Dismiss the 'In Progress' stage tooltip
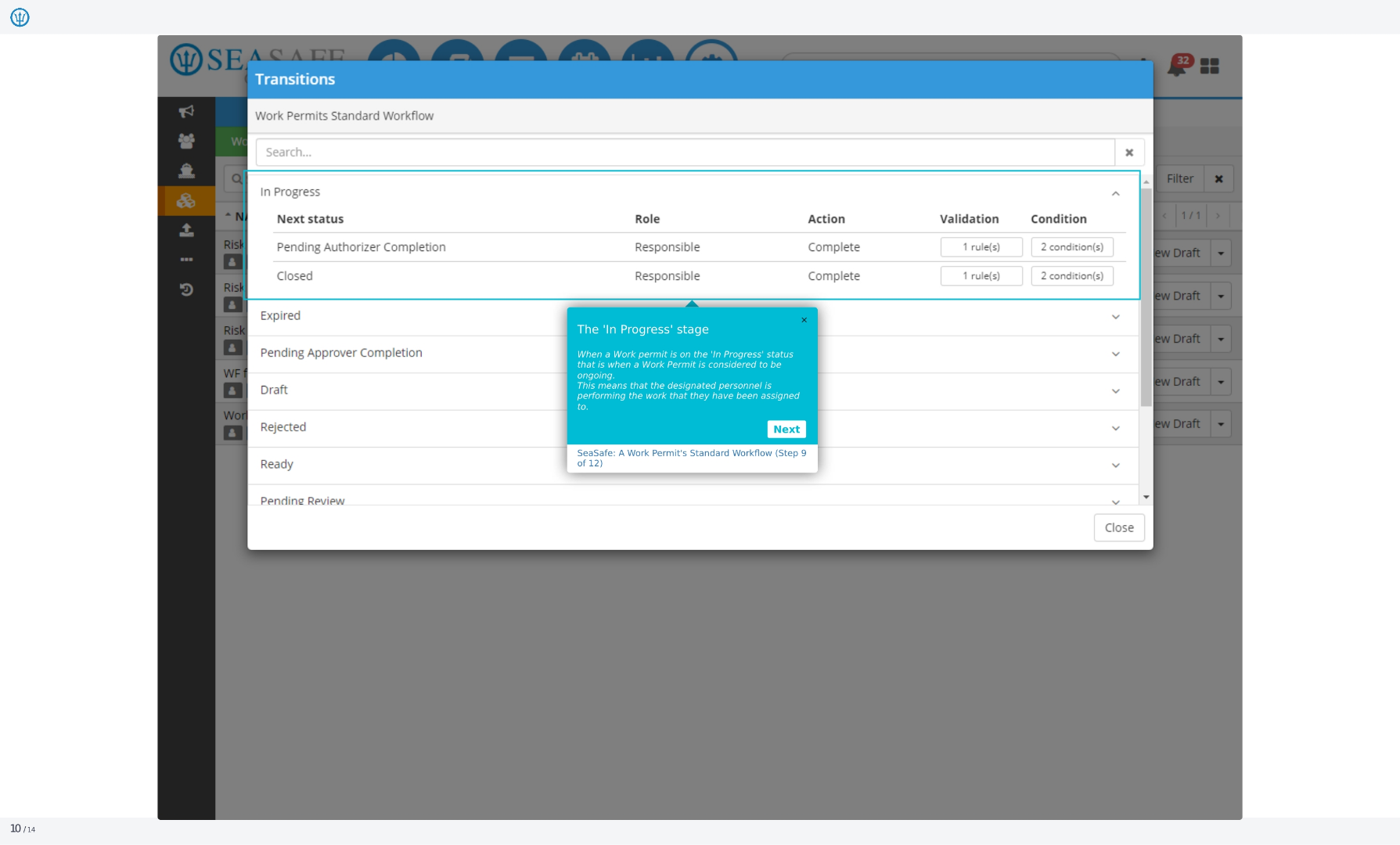Screen dimensions: 1400x845 804,320
